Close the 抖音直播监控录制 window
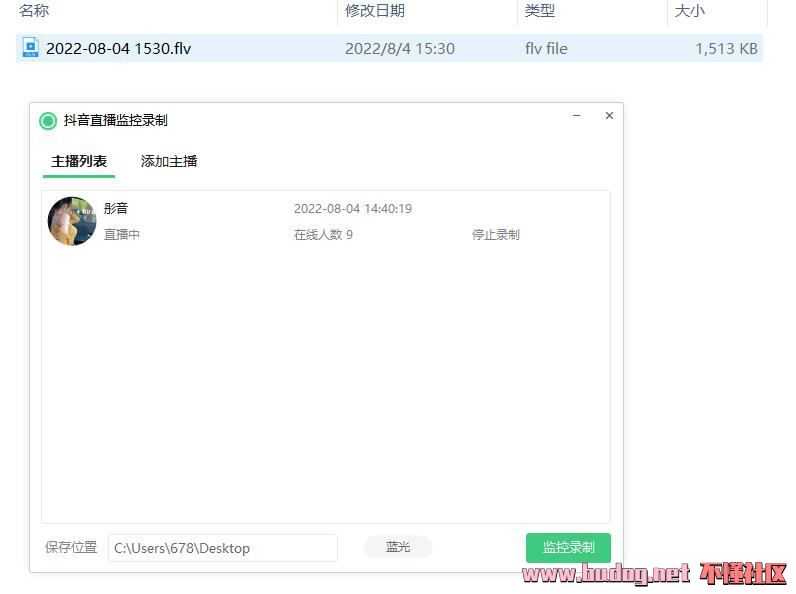Viewport: 796px width, 594px height. pyautogui.click(x=609, y=116)
